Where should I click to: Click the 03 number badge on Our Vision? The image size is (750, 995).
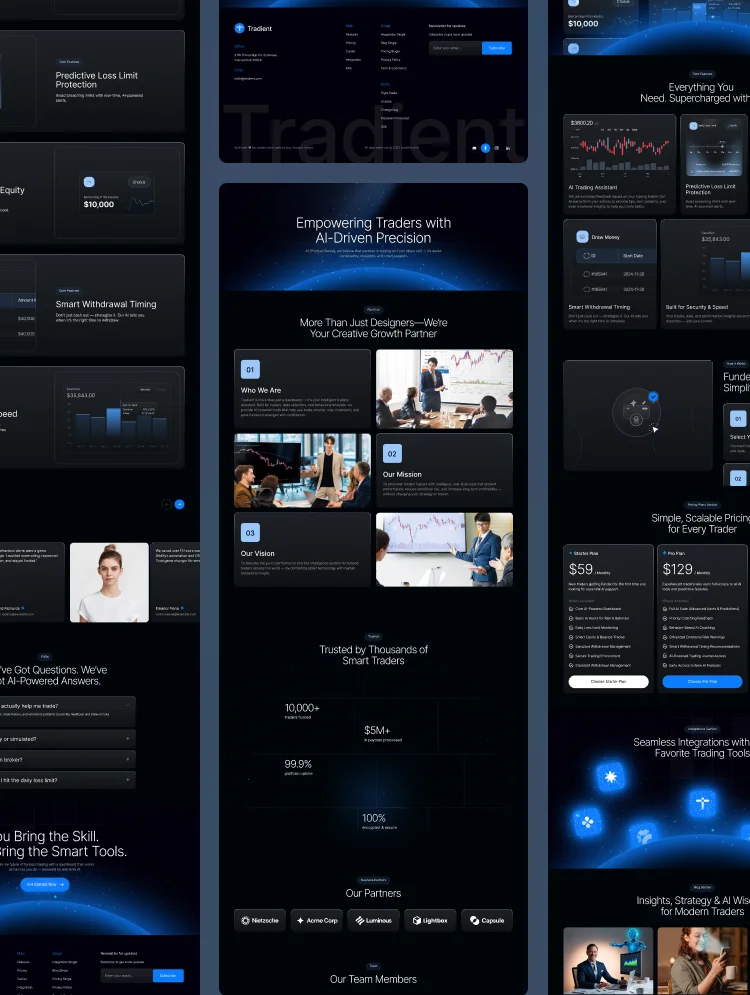(250, 533)
